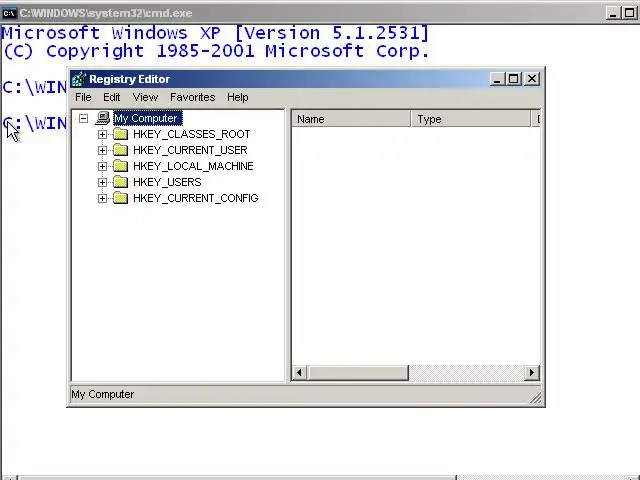Click the horizontal scrollbar thumb in values pane

(x=358, y=372)
